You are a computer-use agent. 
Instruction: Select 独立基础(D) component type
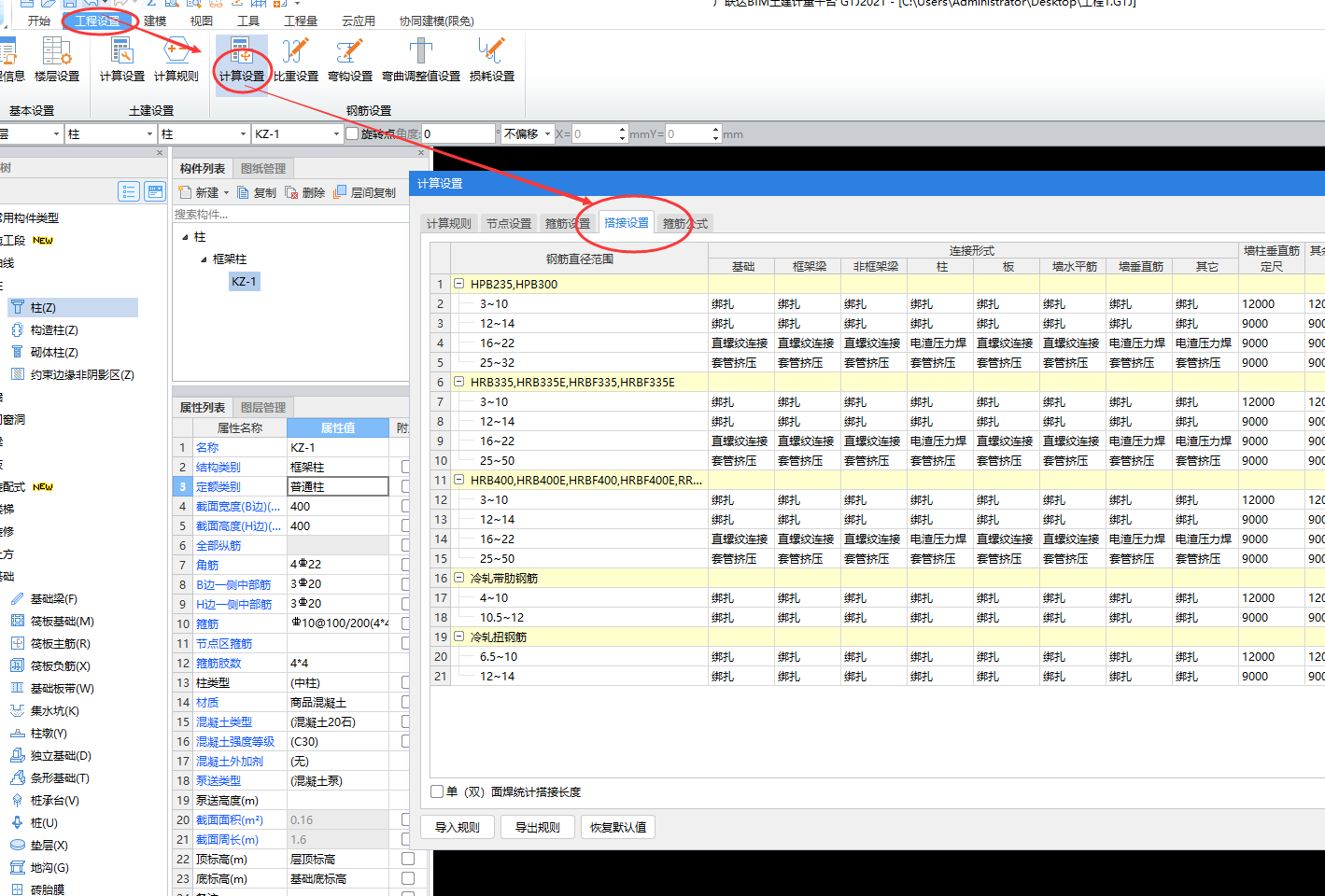(61, 755)
